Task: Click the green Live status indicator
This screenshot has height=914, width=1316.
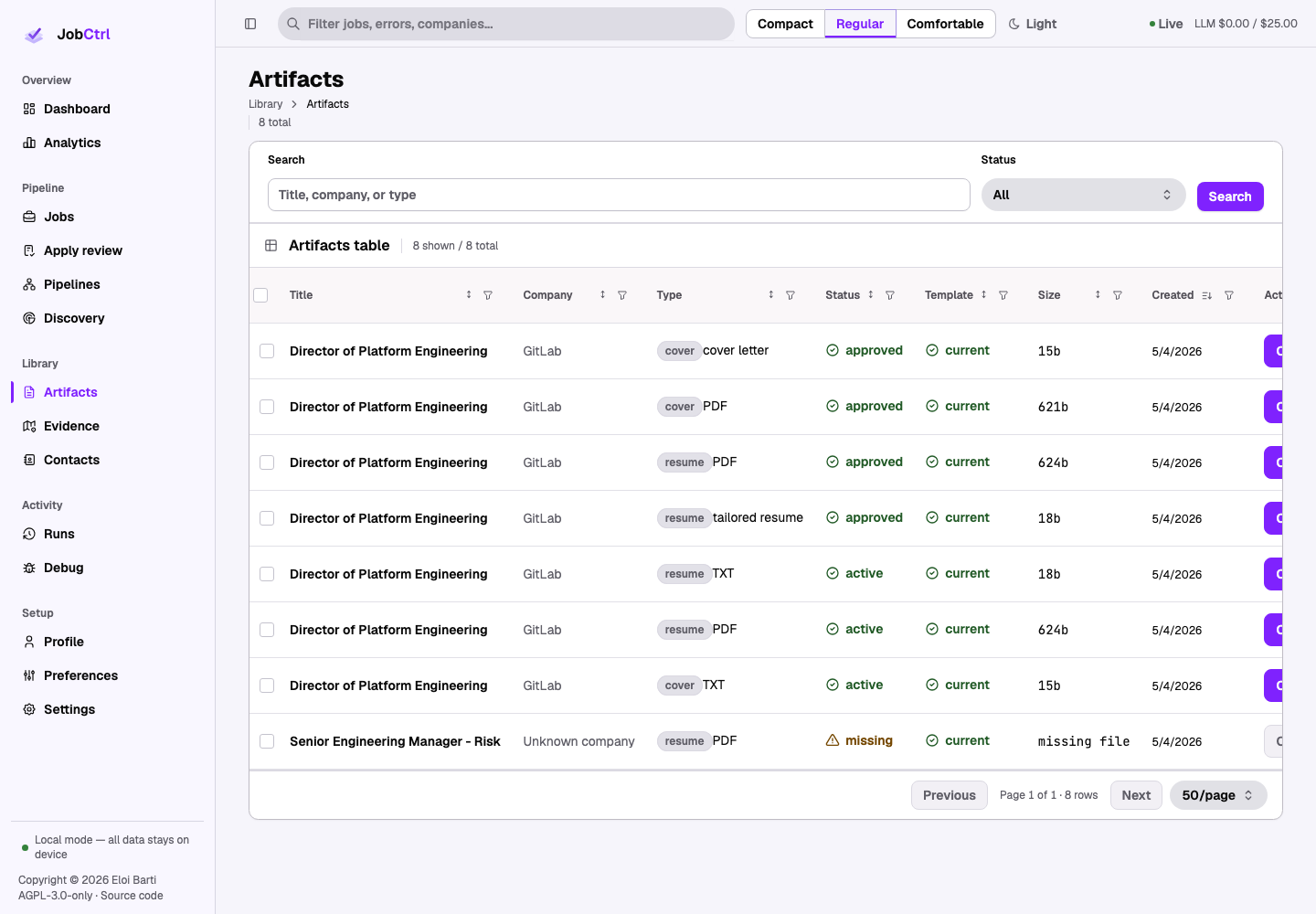Action: (x=1165, y=24)
